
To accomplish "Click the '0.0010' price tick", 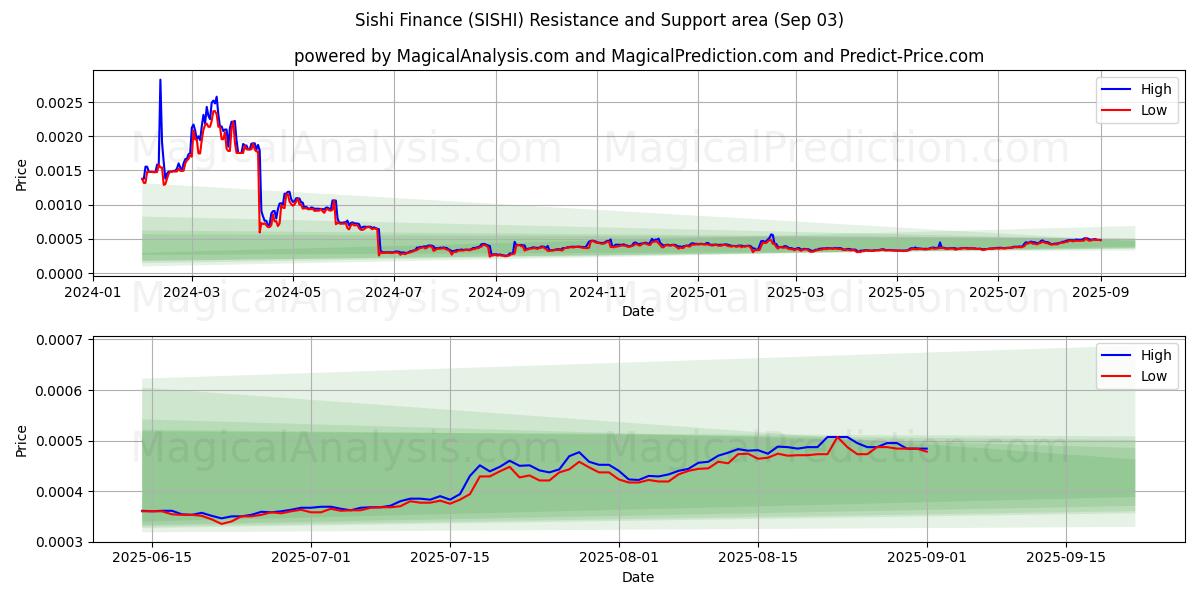I will (62, 205).
